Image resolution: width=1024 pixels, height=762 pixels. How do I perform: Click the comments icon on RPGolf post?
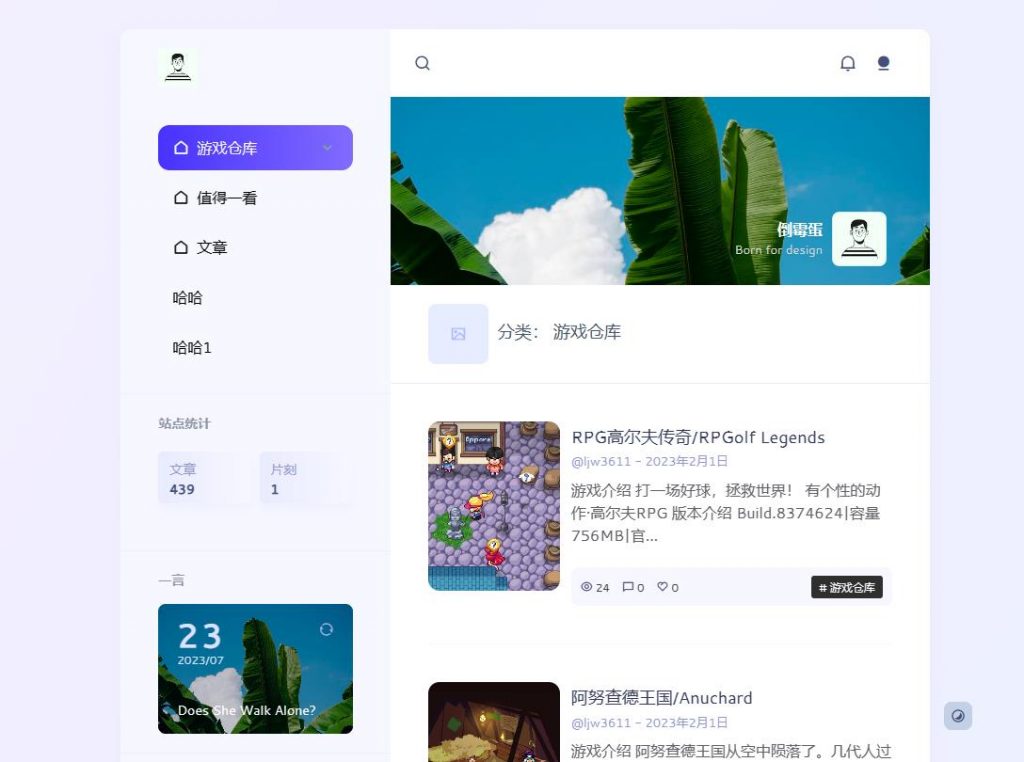(x=628, y=587)
